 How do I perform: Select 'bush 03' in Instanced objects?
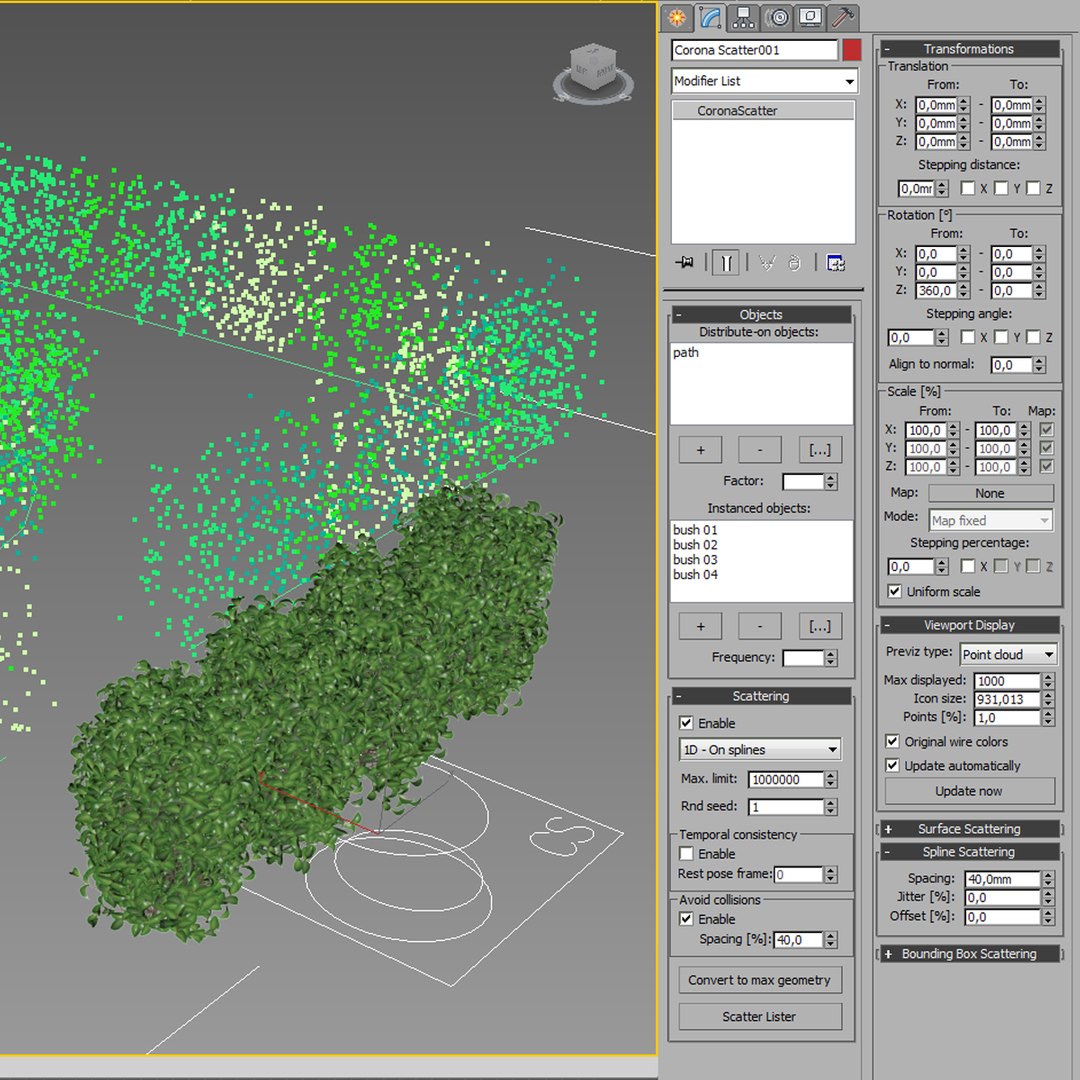coord(695,560)
